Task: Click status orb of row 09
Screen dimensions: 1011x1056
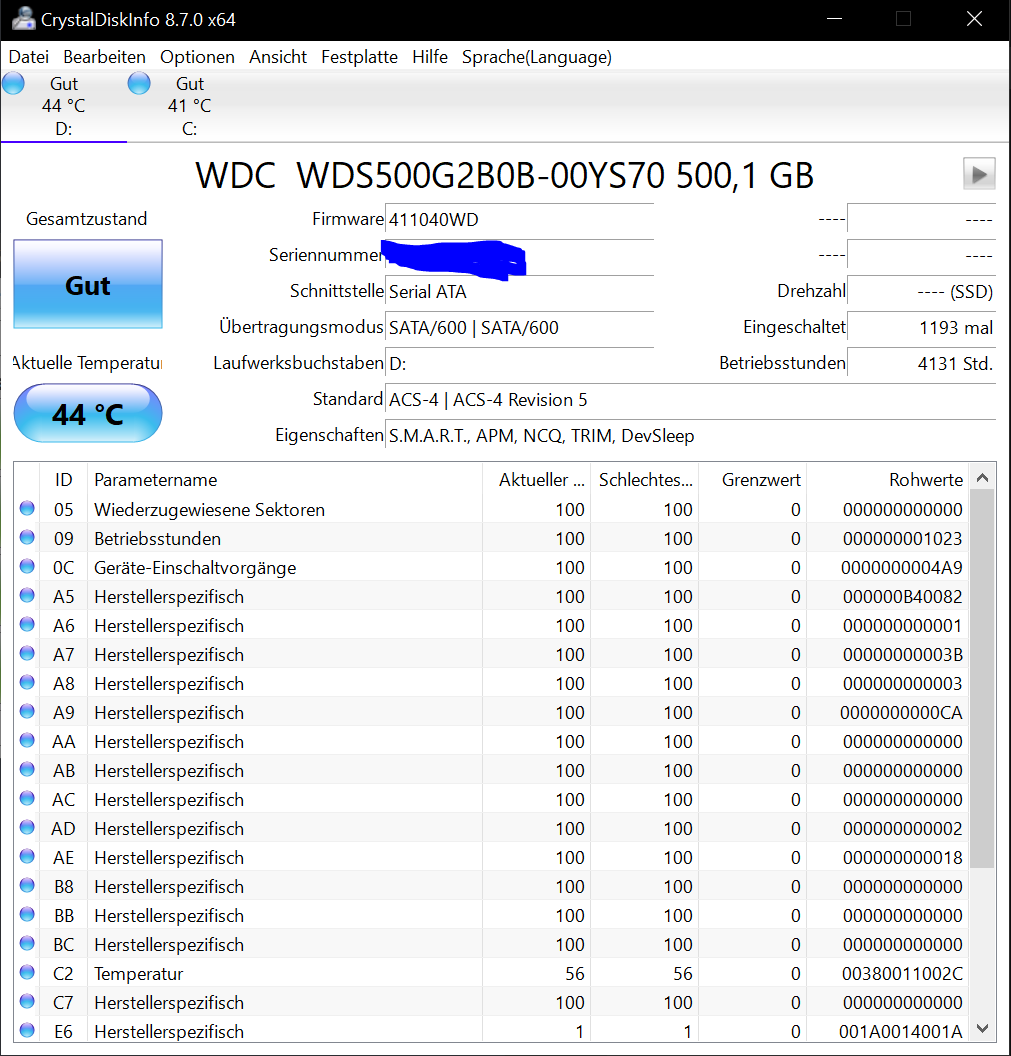Action: point(27,537)
